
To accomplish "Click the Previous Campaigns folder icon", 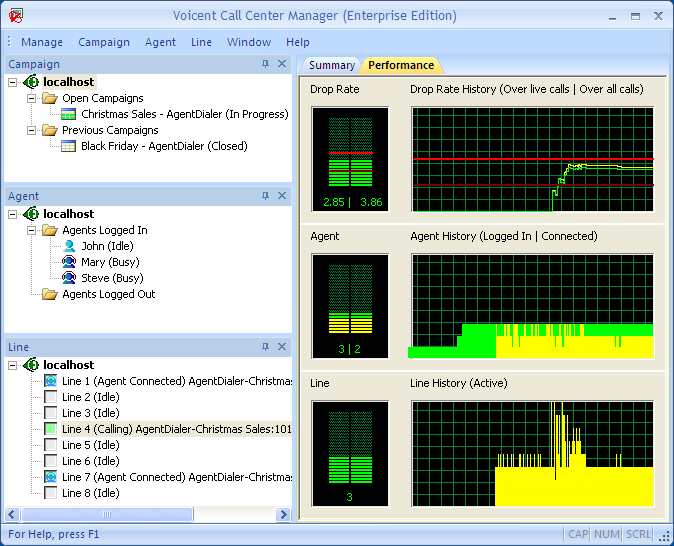I will (50, 130).
